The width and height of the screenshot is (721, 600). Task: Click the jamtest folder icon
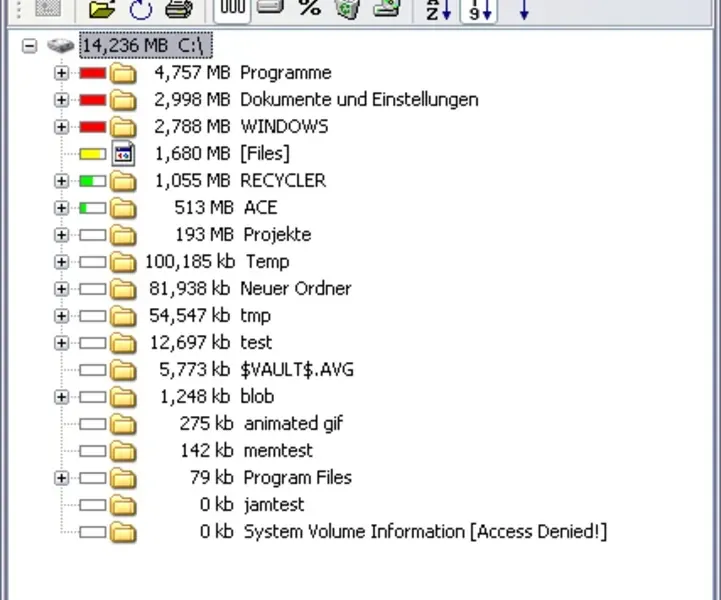click(x=123, y=505)
